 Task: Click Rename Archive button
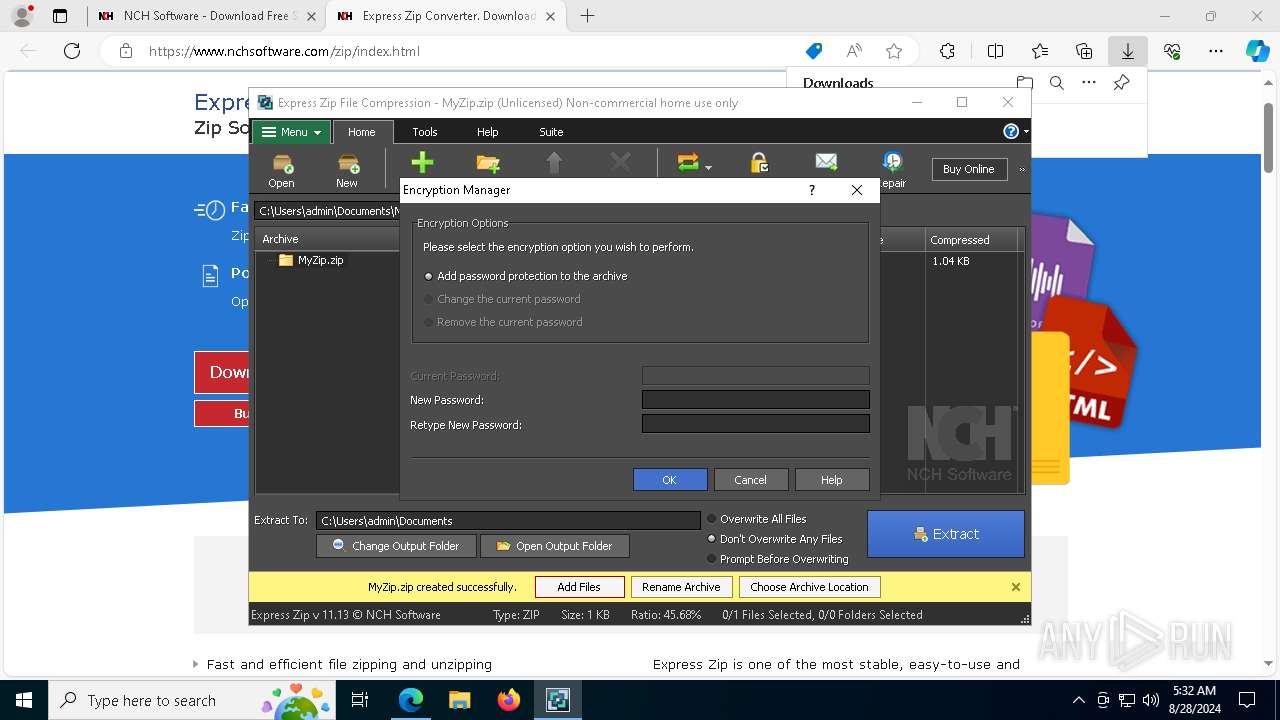681,587
